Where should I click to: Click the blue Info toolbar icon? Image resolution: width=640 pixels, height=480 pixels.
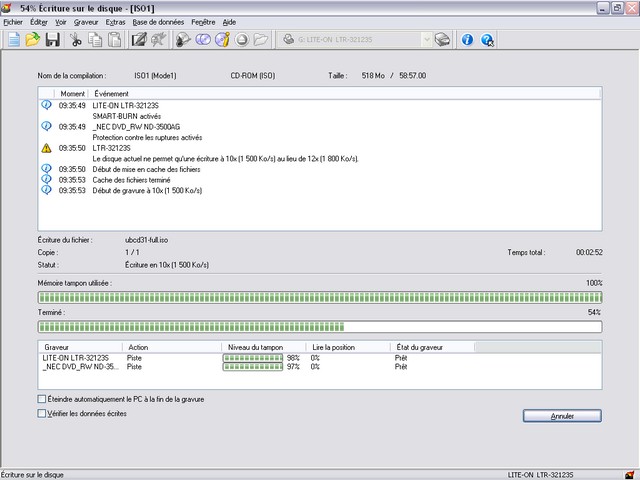click(467, 40)
